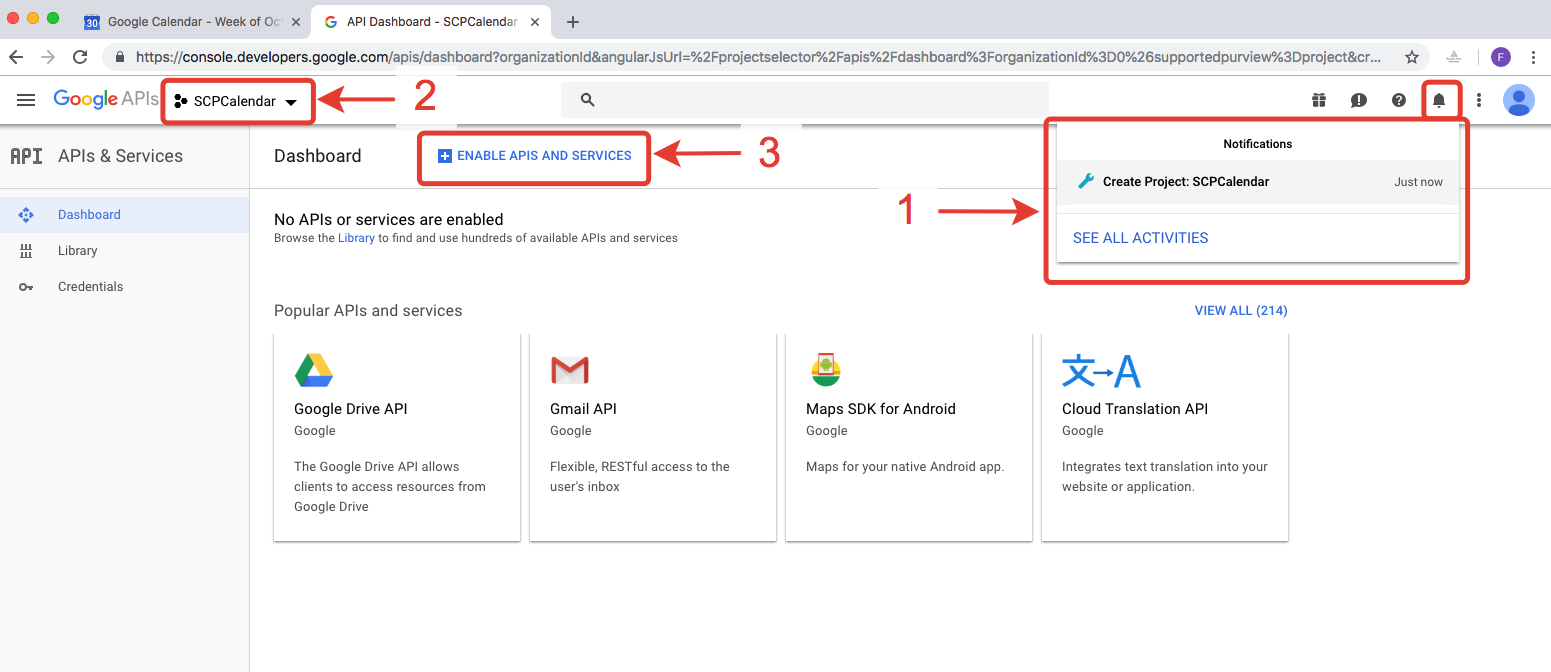The height and width of the screenshot is (672, 1551).
Task: Open the help question mark icon
Action: click(1399, 100)
